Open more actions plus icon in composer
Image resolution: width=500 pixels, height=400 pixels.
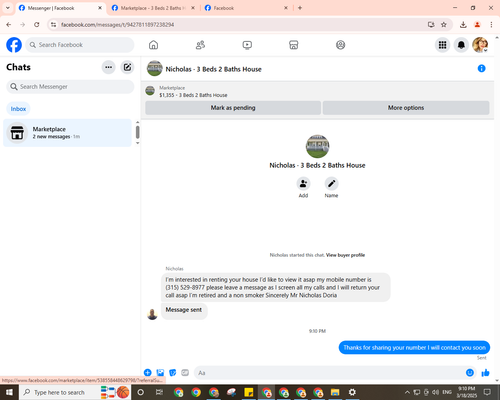(x=148, y=372)
